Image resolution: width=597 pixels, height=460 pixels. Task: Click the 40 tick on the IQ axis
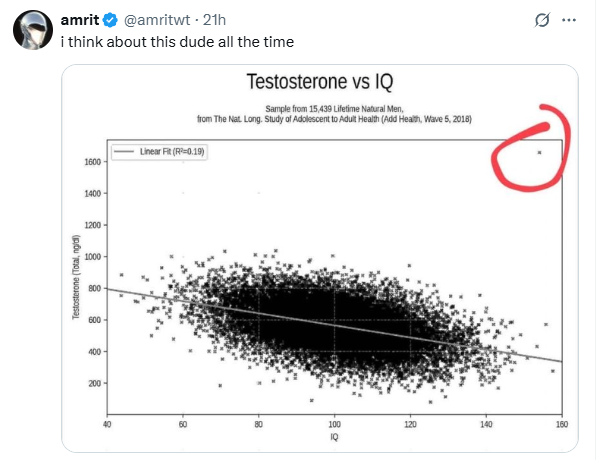(107, 424)
